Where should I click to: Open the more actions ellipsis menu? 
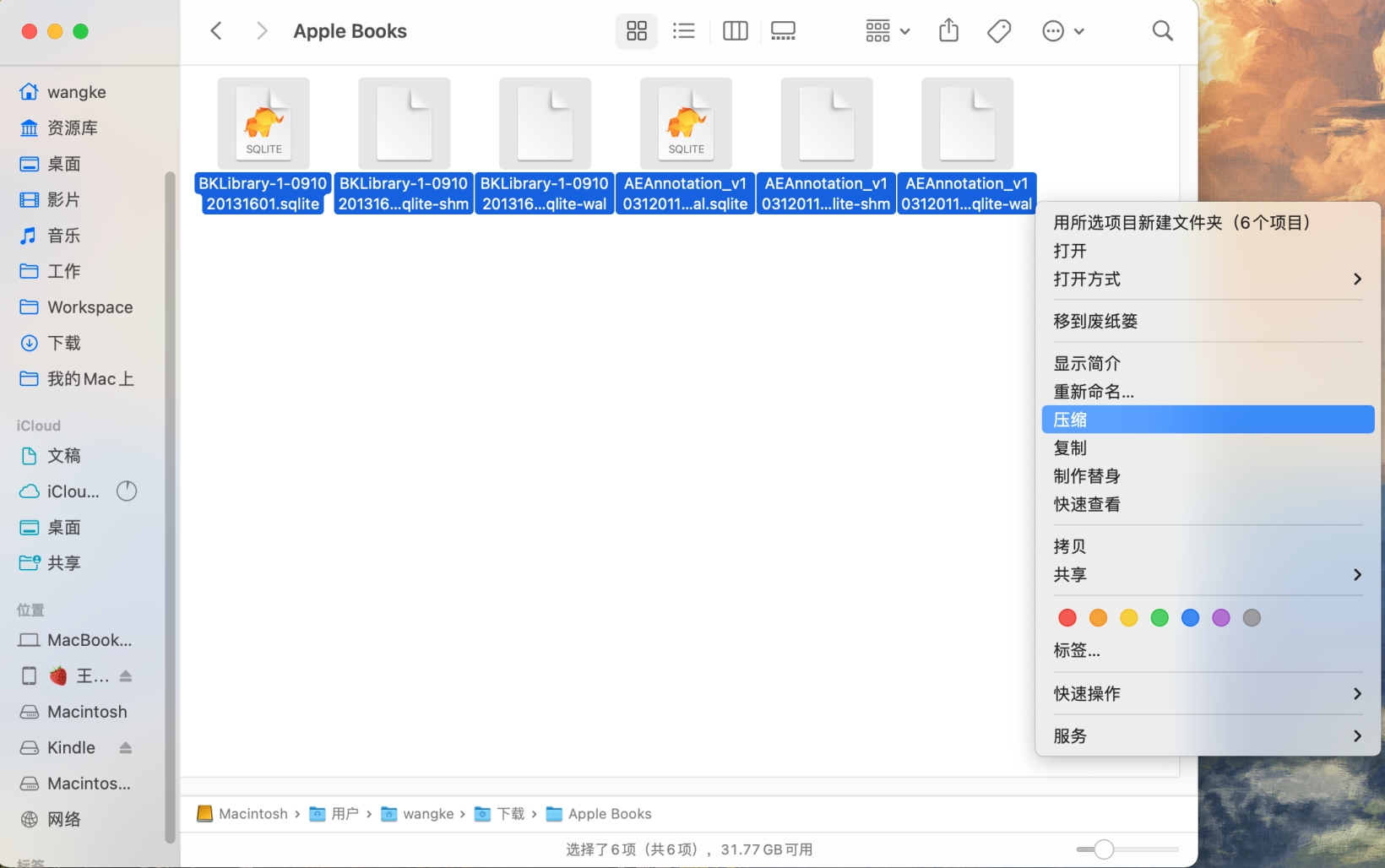coord(1062,31)
